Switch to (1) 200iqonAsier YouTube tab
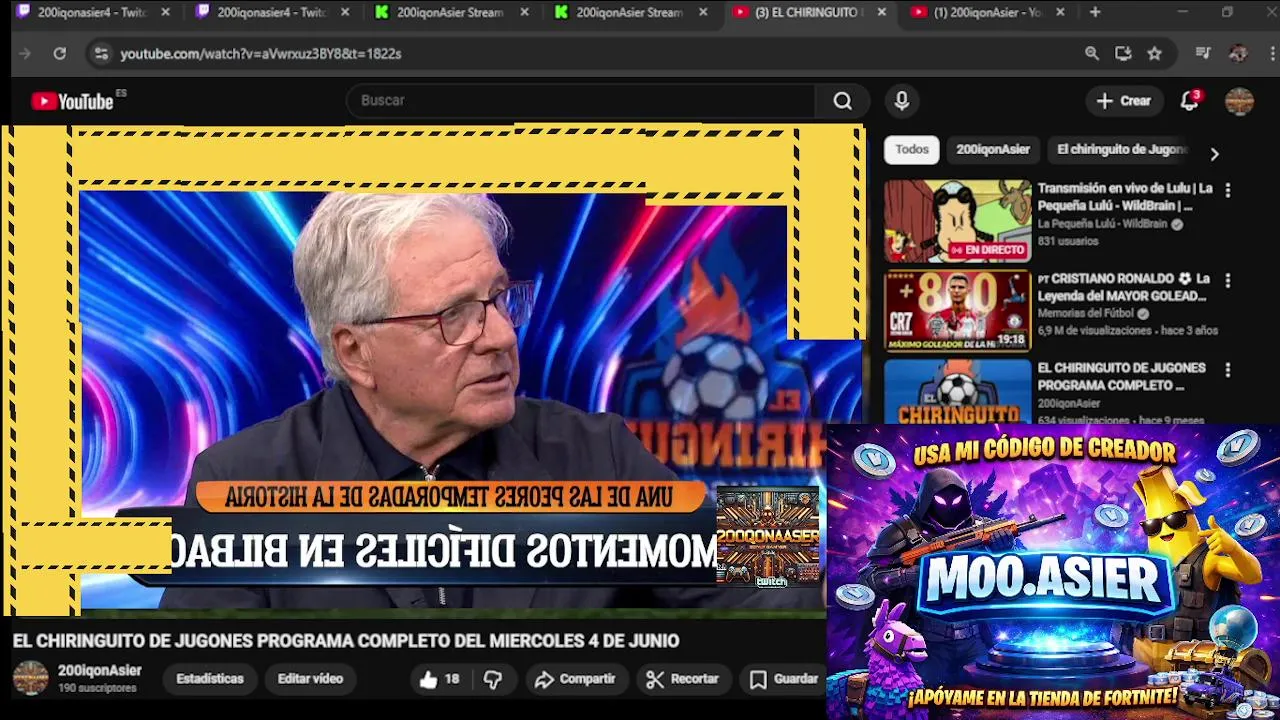The image size is (1280, 720). (987, 12)
